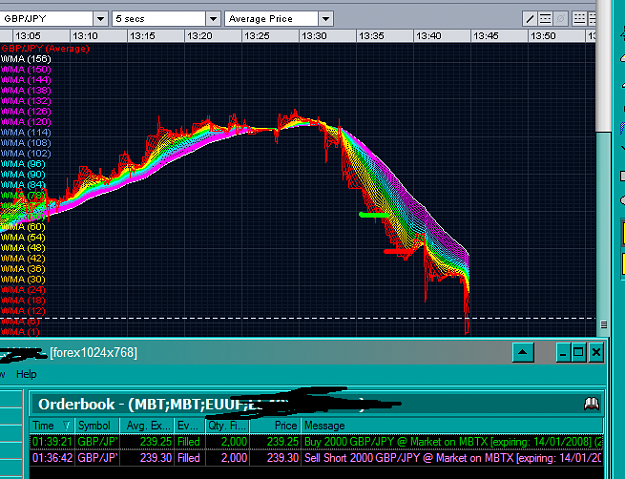Screen dimensions: 625x479
Task: Click the Message column header
Action: [x=452, y=426]
